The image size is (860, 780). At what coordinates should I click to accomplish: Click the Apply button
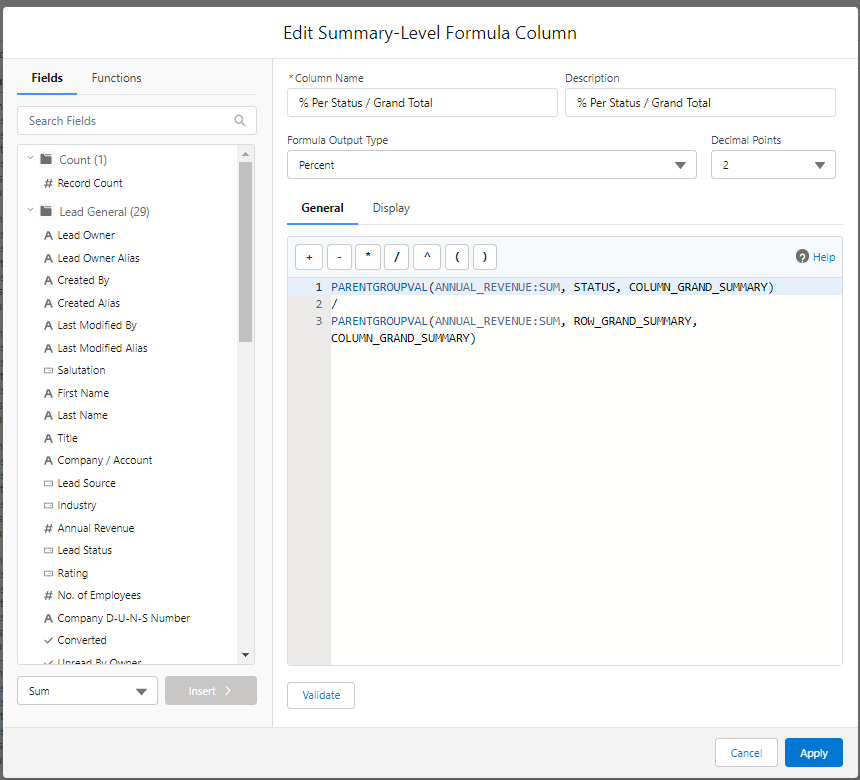click(813, 753)
